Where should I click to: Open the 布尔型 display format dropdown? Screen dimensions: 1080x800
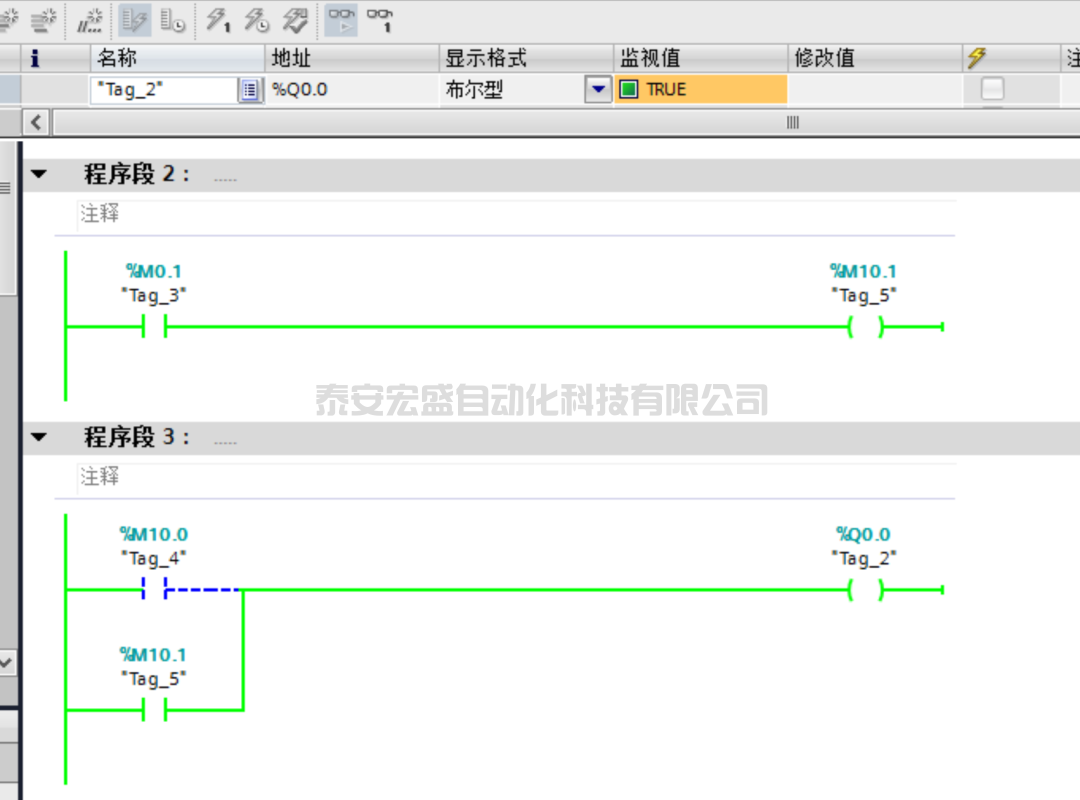click(598, 90)
